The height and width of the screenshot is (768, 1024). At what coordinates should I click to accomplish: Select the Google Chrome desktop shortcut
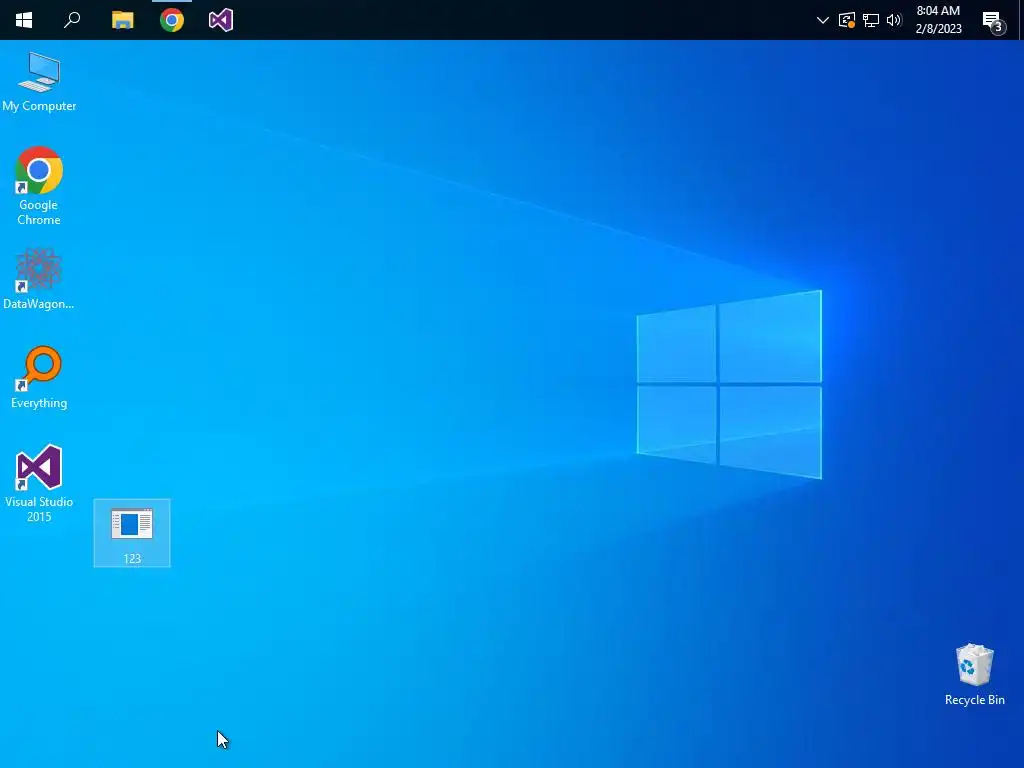coord(39,186)
